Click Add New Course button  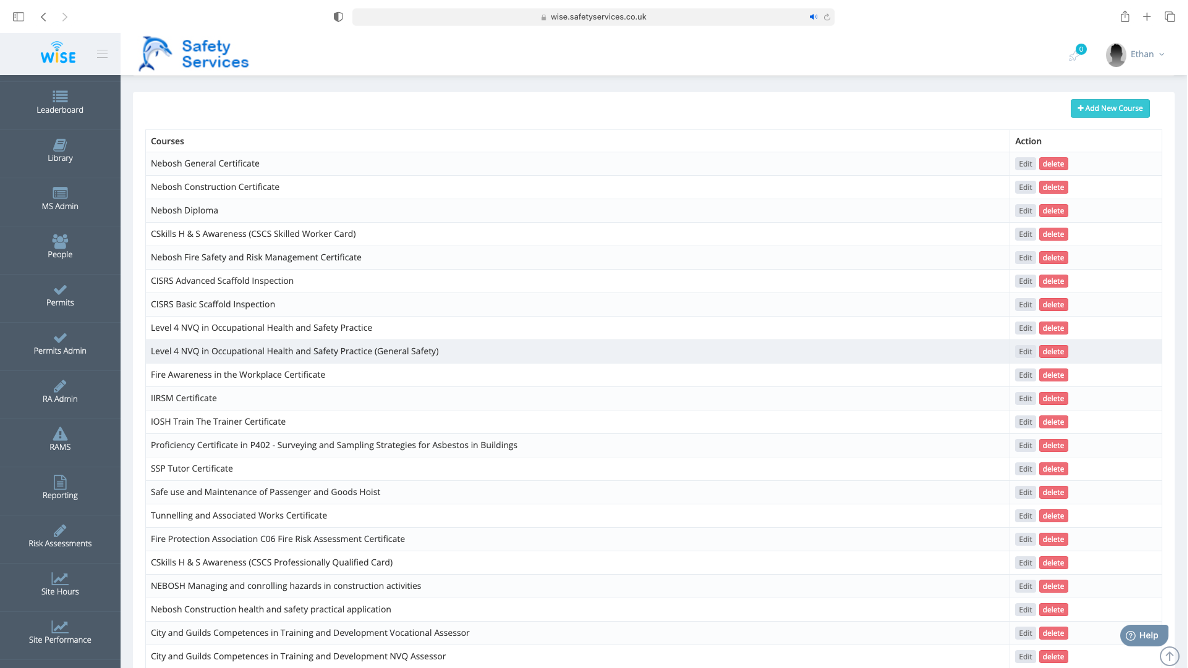coord(1110,108)
